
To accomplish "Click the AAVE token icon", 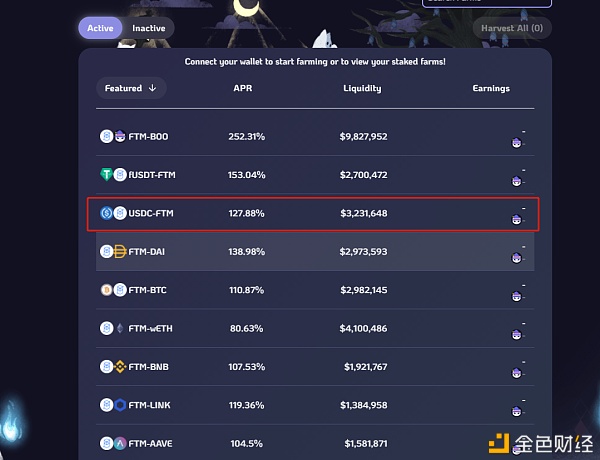I will [120, 443].
